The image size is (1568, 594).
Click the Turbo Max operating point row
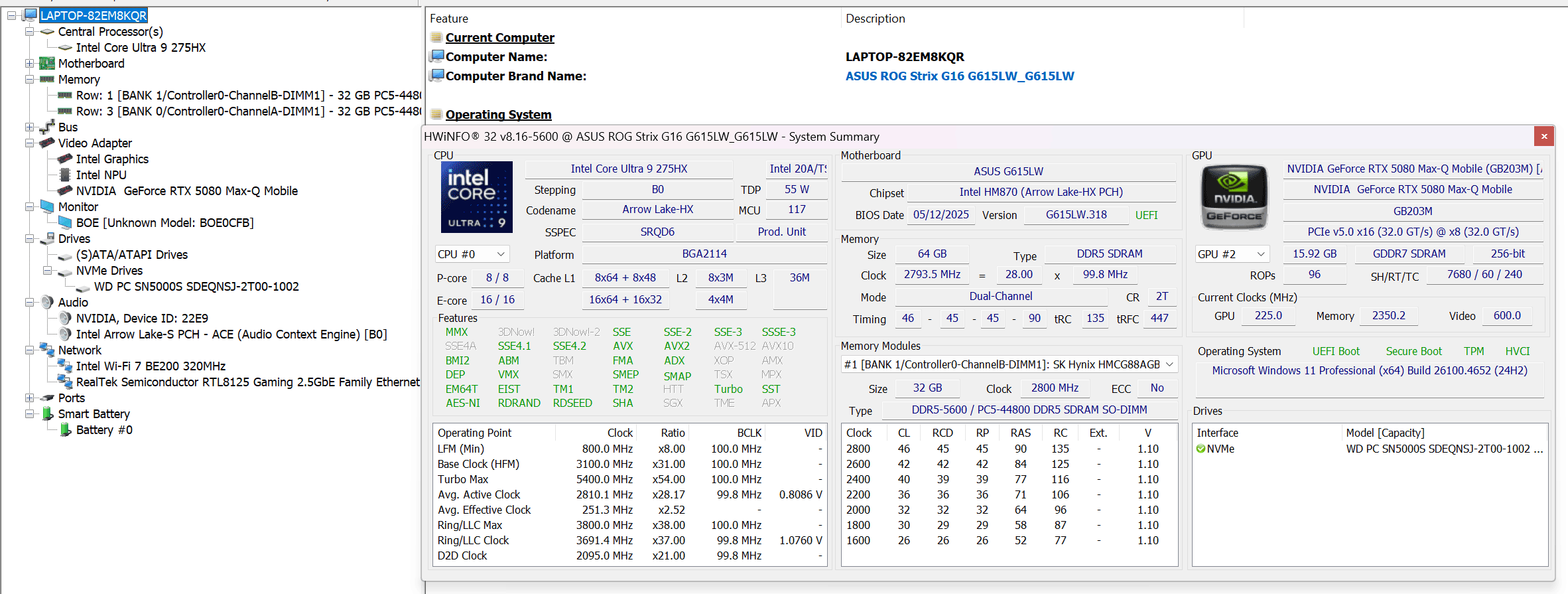tap(629, 479)
